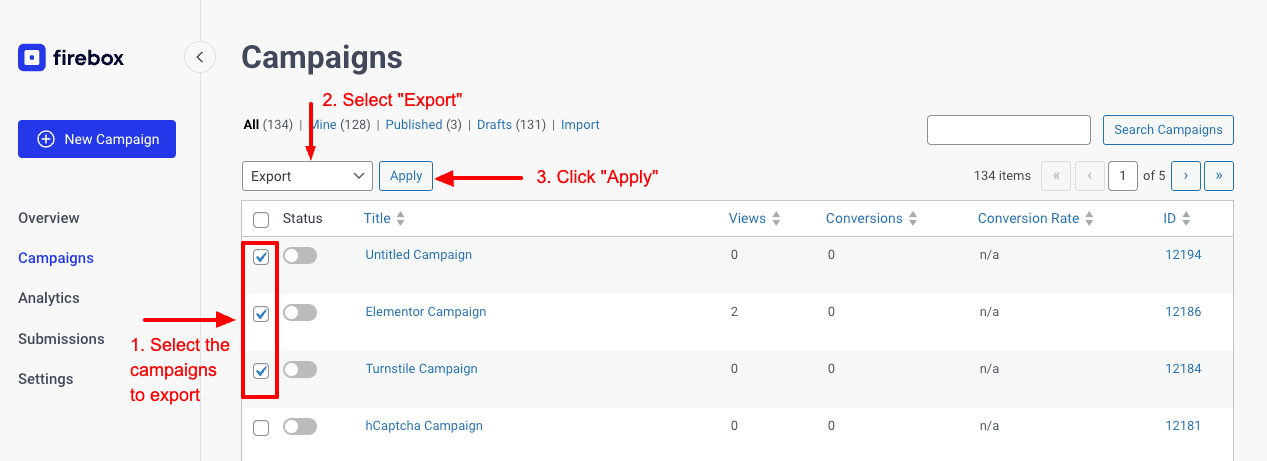
Task: Click the Conversion Rate column header
Action: [1028, 219]
